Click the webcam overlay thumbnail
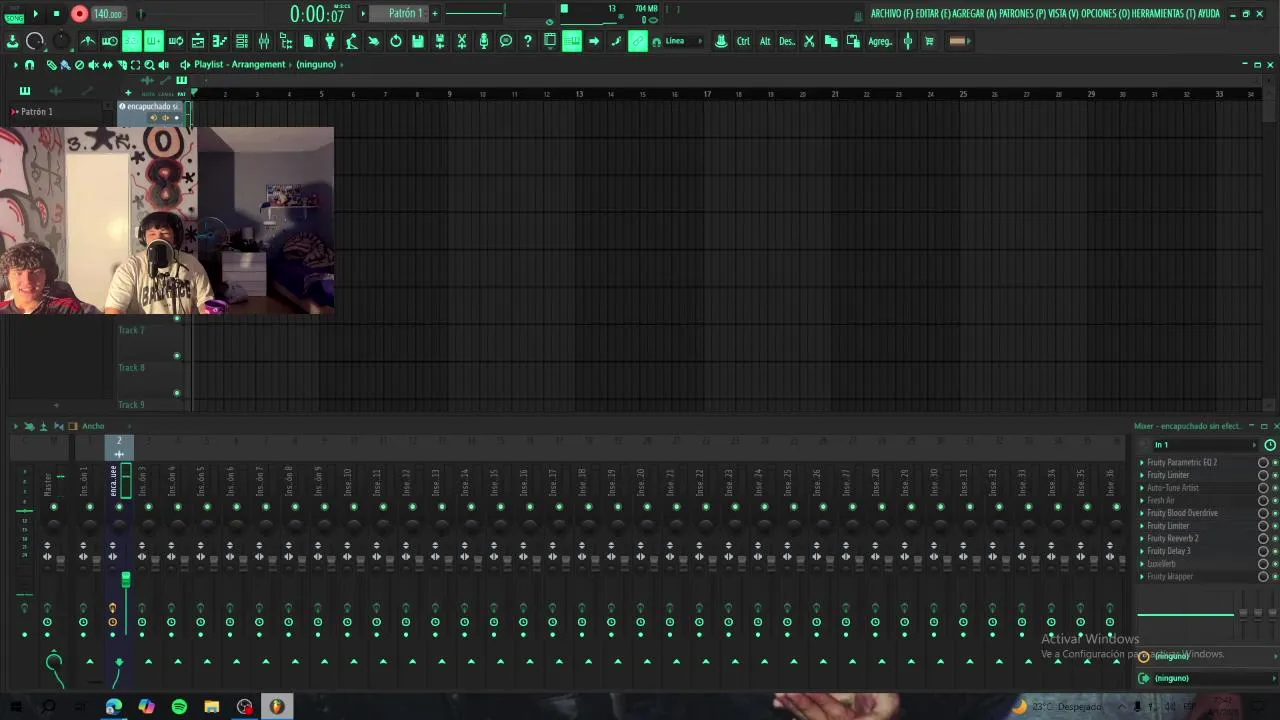 pyautogui.click(x=167, y=220)
